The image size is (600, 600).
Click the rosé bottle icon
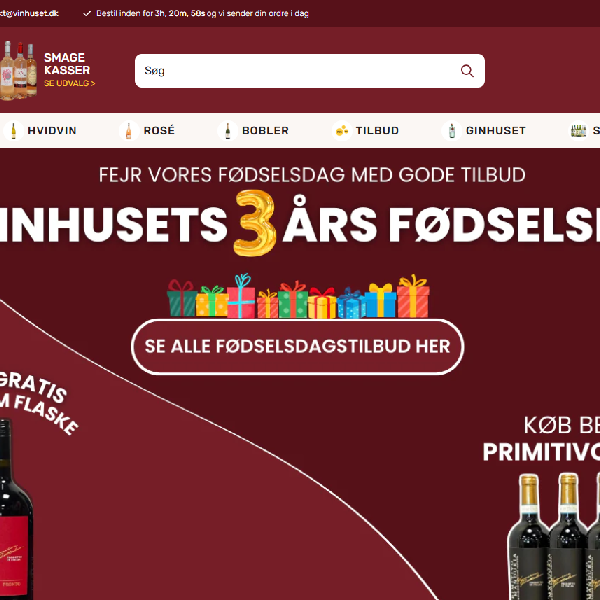(x=129, y=130)
